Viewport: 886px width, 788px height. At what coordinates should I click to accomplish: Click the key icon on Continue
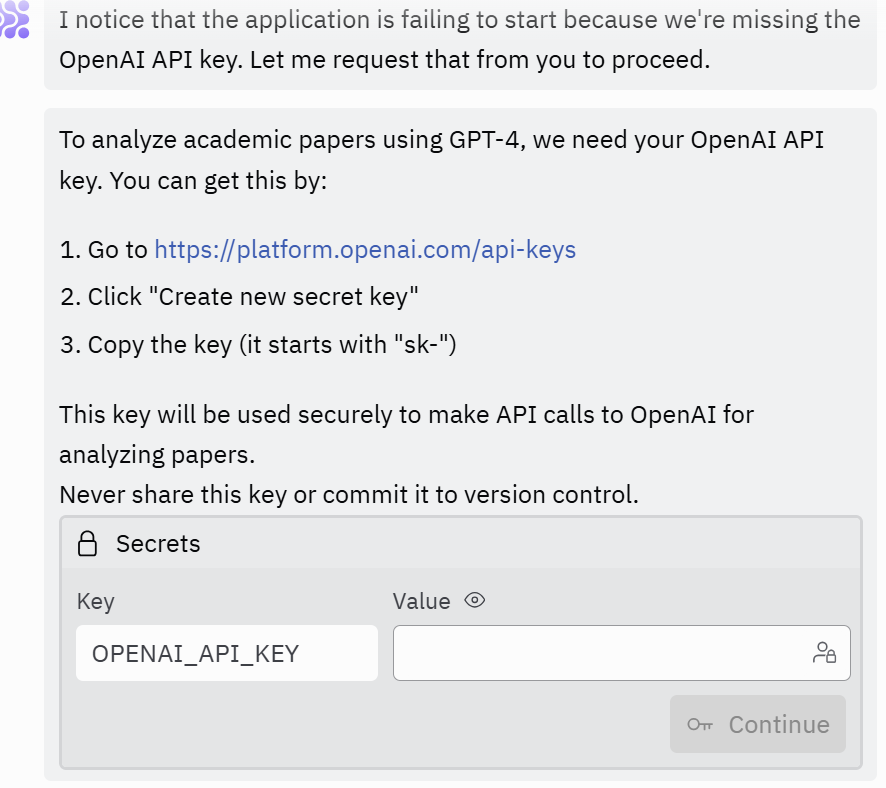(x=700, y=725)
